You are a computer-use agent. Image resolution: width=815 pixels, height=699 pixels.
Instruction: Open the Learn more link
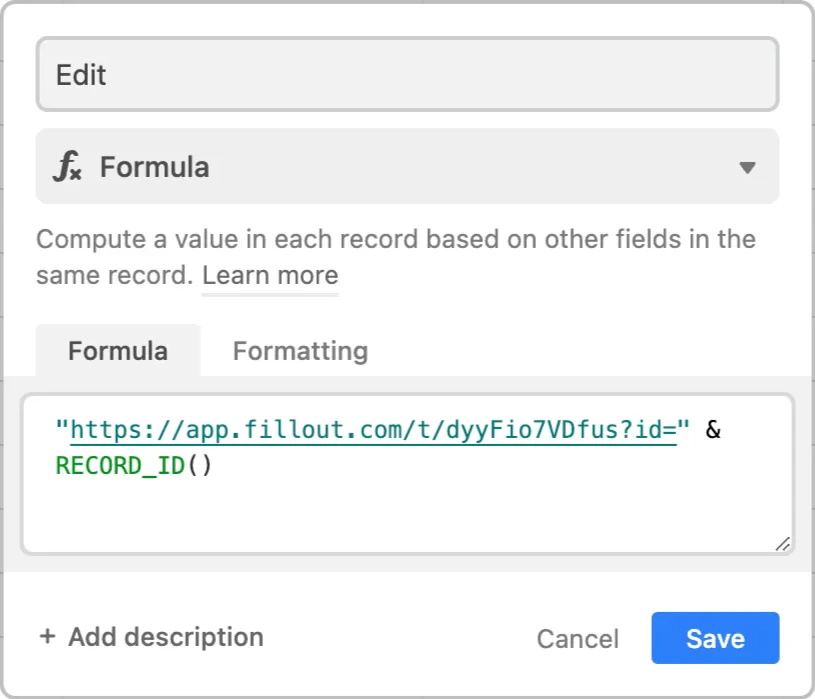point(269,275)
